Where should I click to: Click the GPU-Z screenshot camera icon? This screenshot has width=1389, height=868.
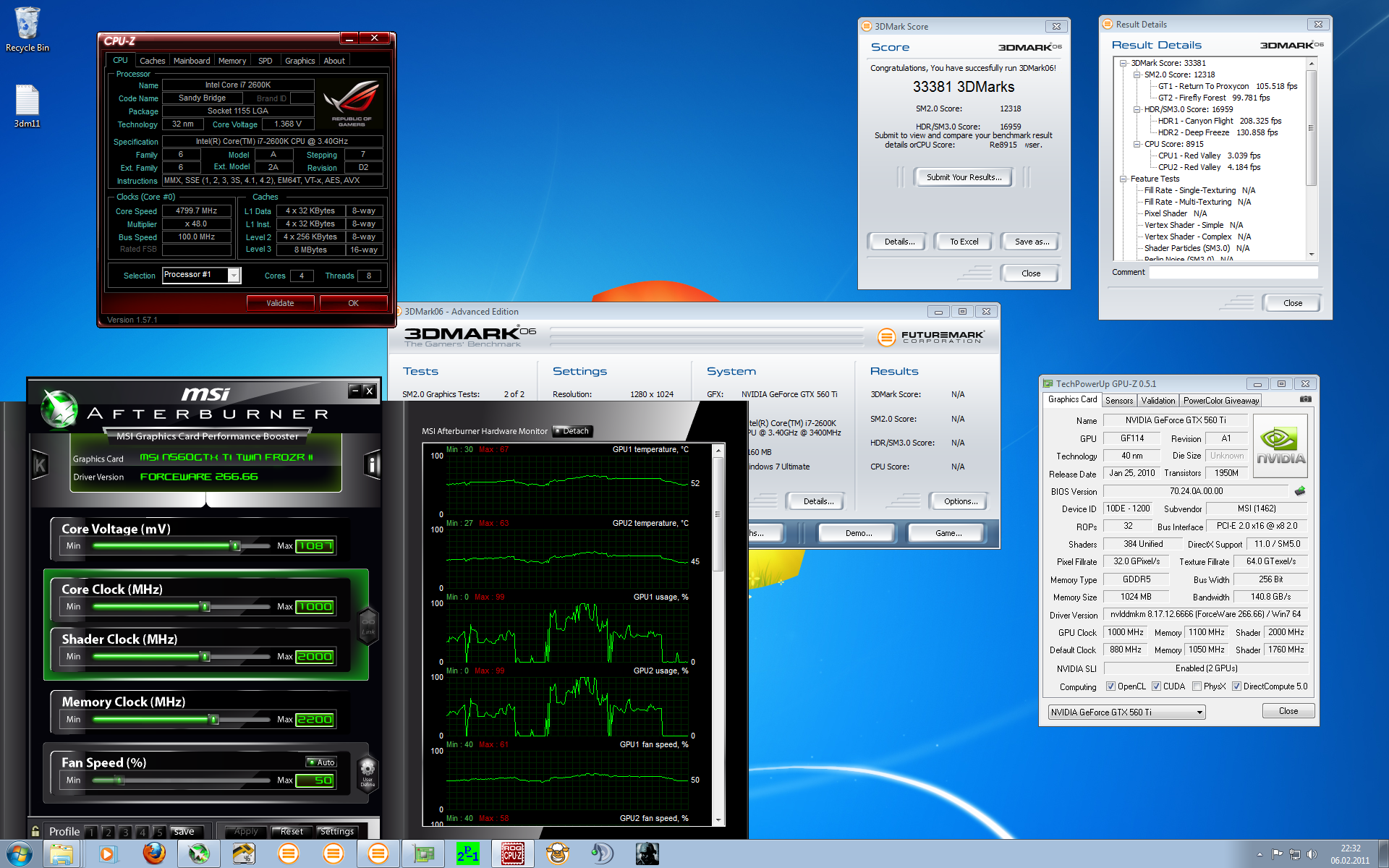tap(1306, 399)
